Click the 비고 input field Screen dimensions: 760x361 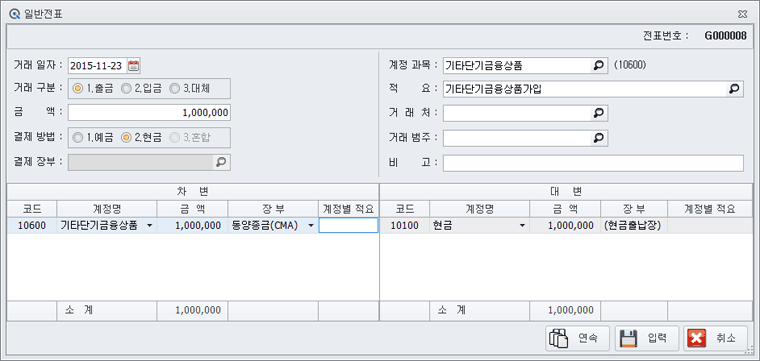pos(593,163)
